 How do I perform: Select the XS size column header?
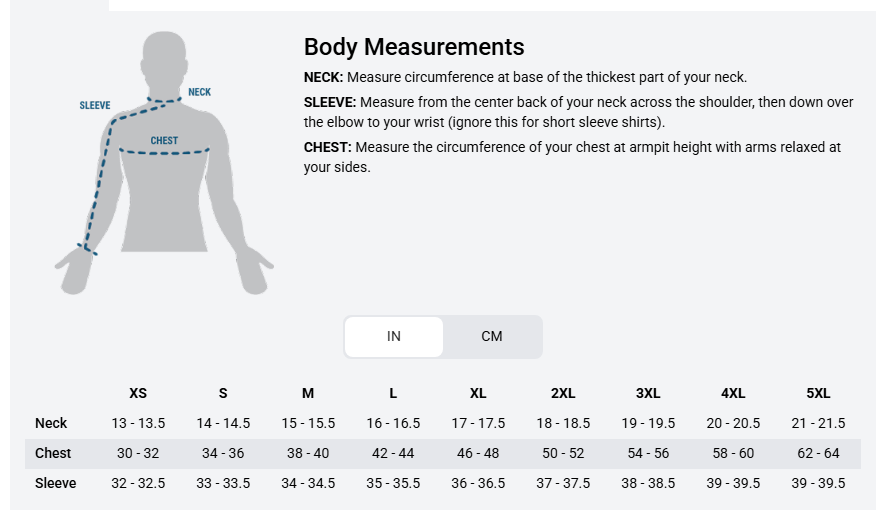[138, 393]
